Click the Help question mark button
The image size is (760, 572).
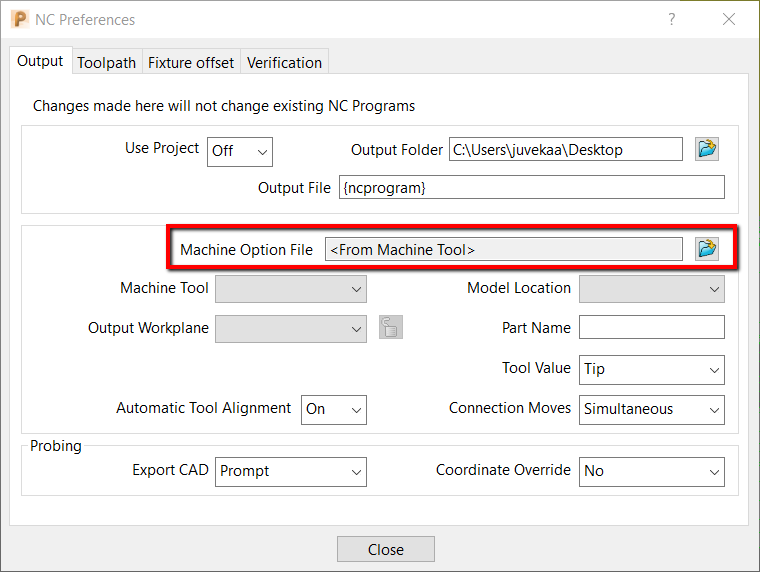pyautogui.click(x=671, y=19)
